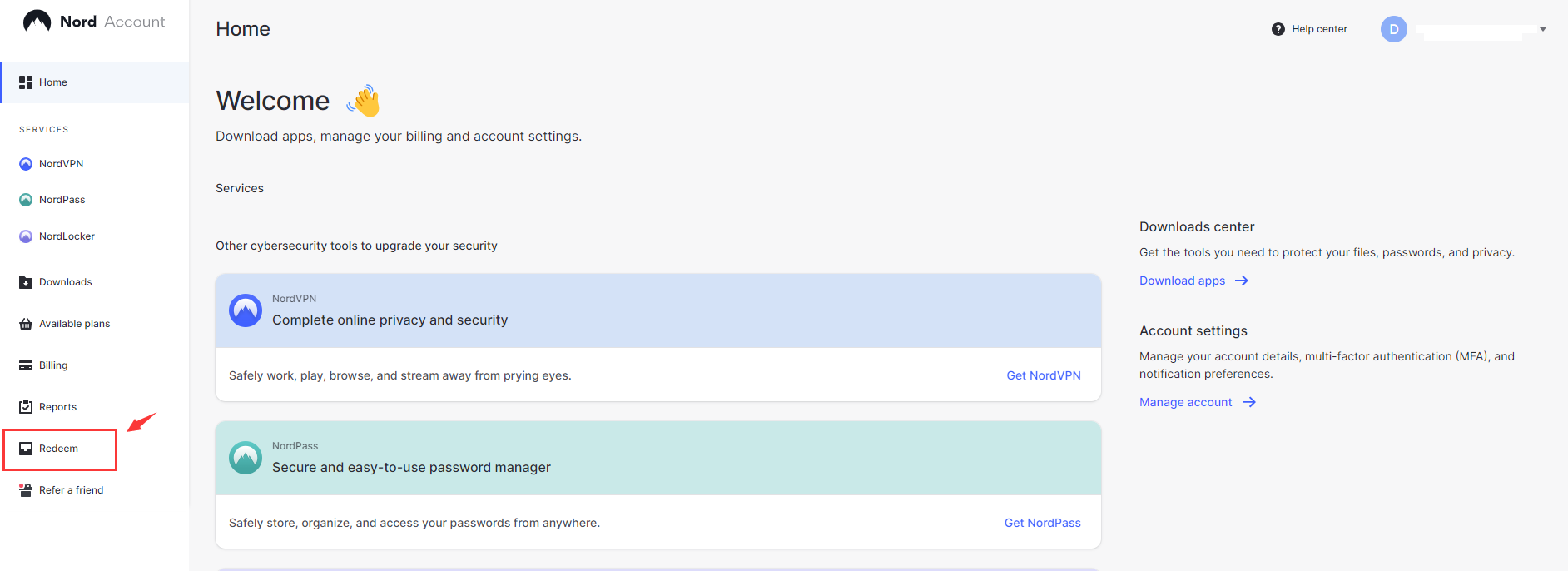
Task: Click the Downloads center heading
Action: tap(1197, 226)
